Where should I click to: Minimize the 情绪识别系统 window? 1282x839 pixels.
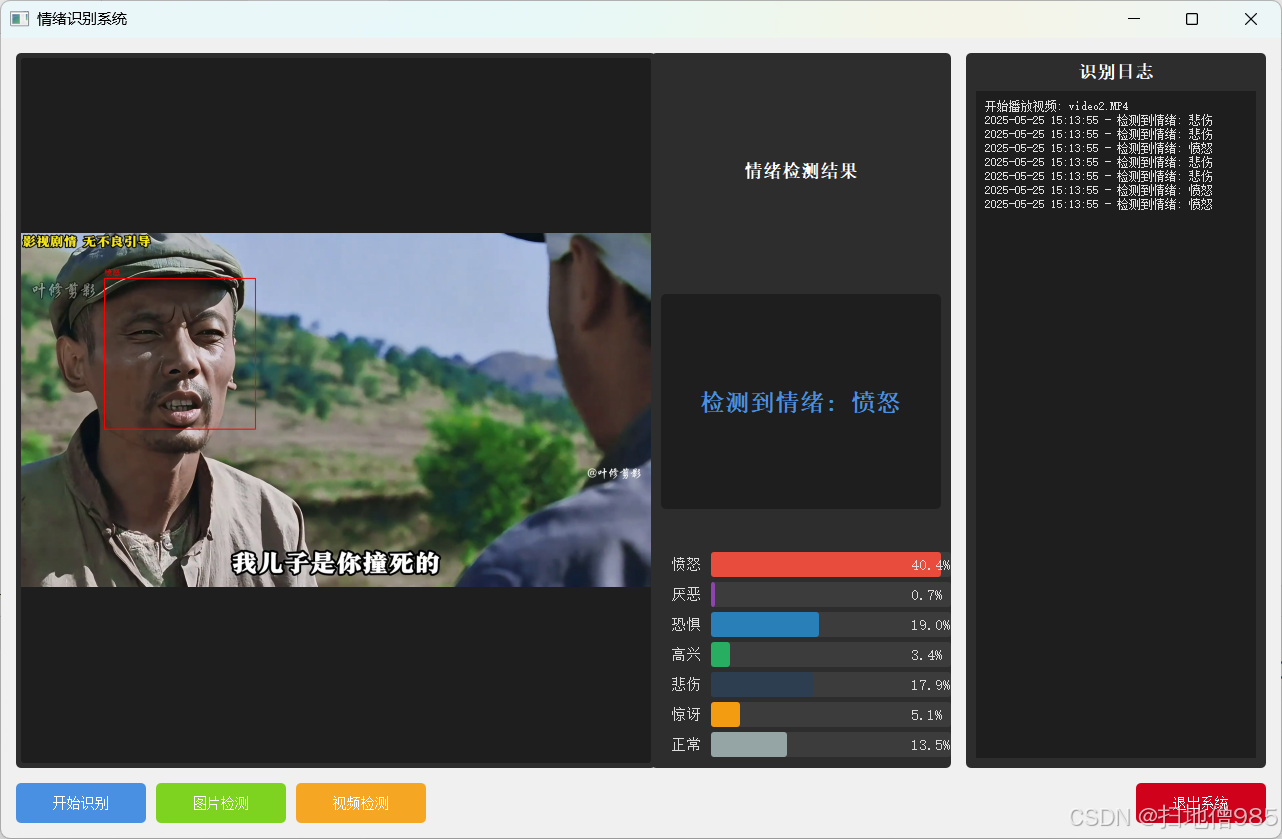coord(1134,19)
